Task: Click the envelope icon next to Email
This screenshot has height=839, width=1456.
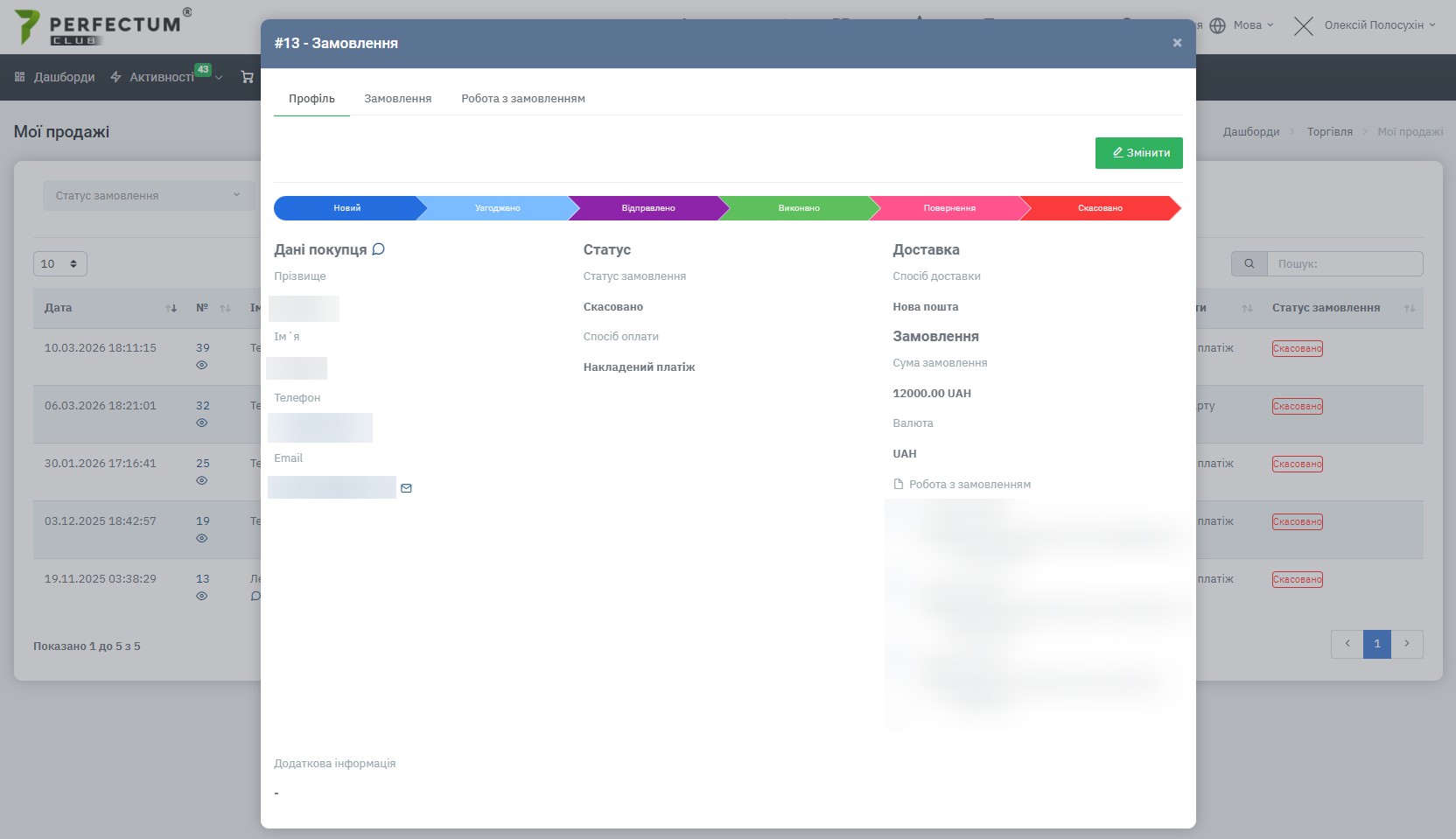Action: click(x=406, y=488)
